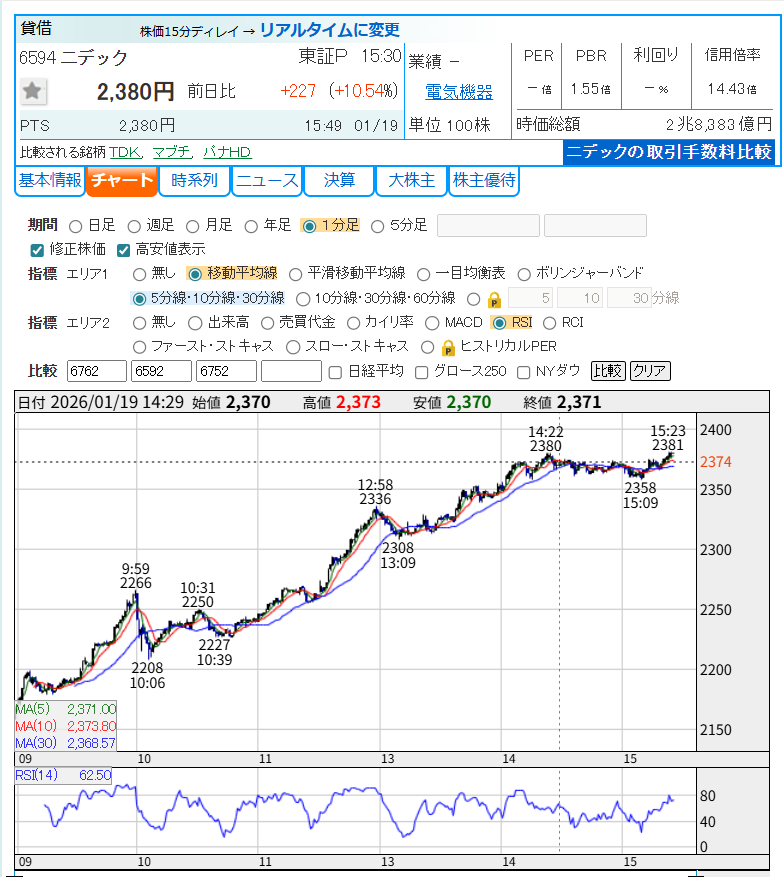Select ボリンジャーバンド indicator
Image resolution: width=784 pixels, height=877 pixels.
coord(524,275)
